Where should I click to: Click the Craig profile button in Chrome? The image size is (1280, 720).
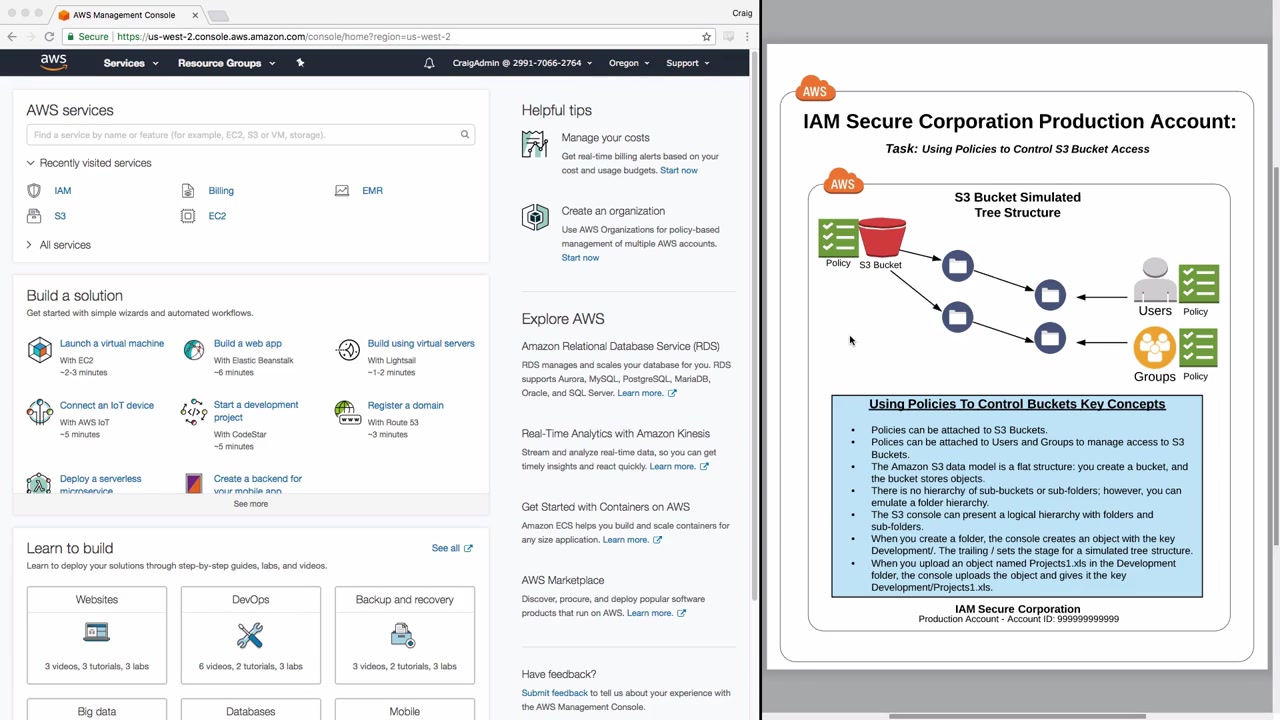pyautogui.click(x=742, y=13)
